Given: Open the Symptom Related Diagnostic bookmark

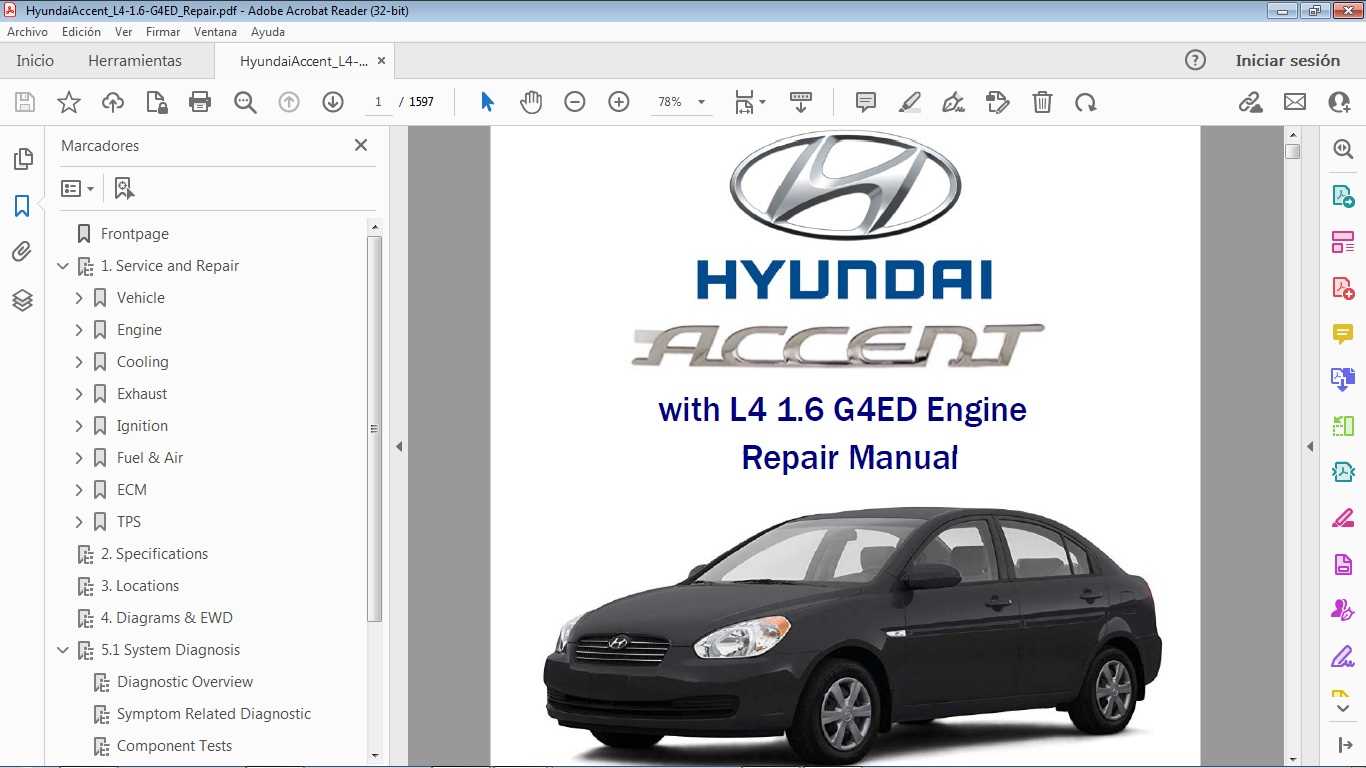Looking at the screenshot, I should (214, 714).
